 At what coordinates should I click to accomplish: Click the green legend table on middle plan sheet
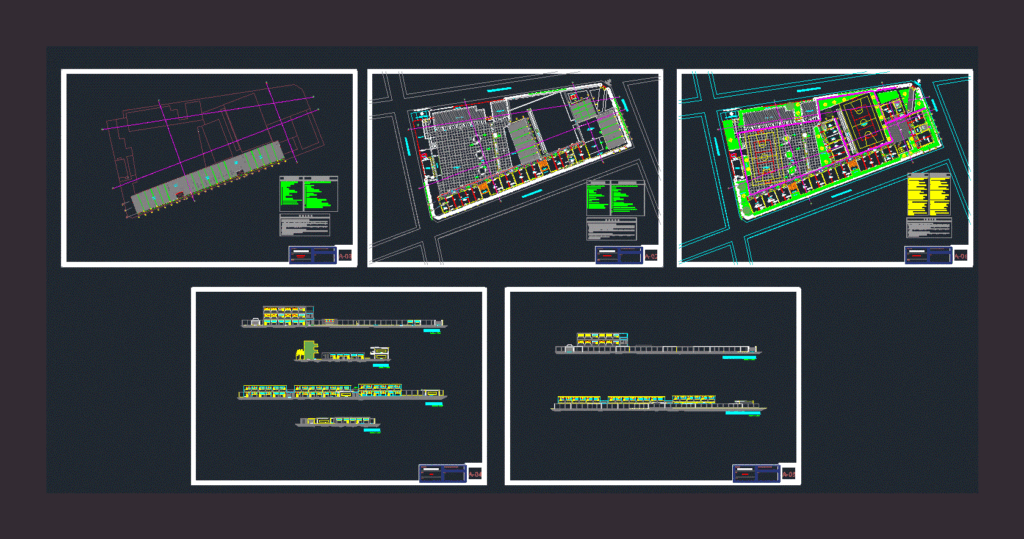tap(615, 198)
